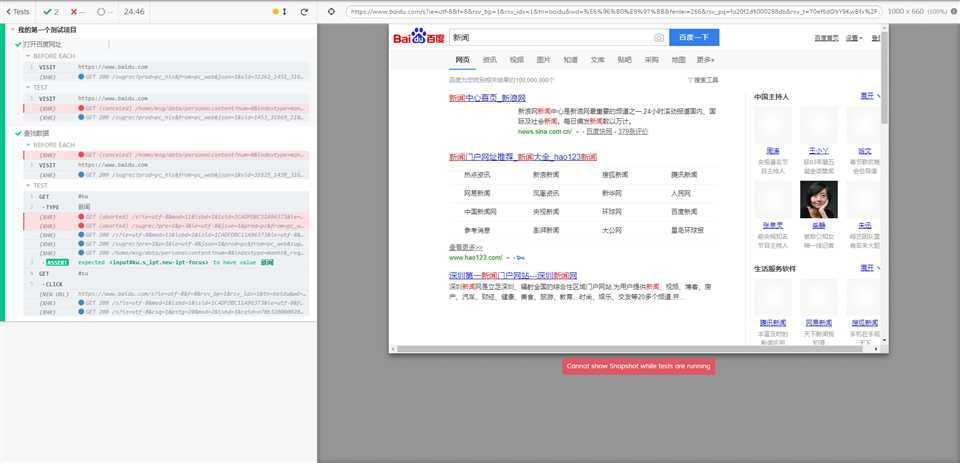Image resolution: width=960 pixels, height=463 pixels.
Task: Click the URL bar of the test preview
Action: [614, 11]
